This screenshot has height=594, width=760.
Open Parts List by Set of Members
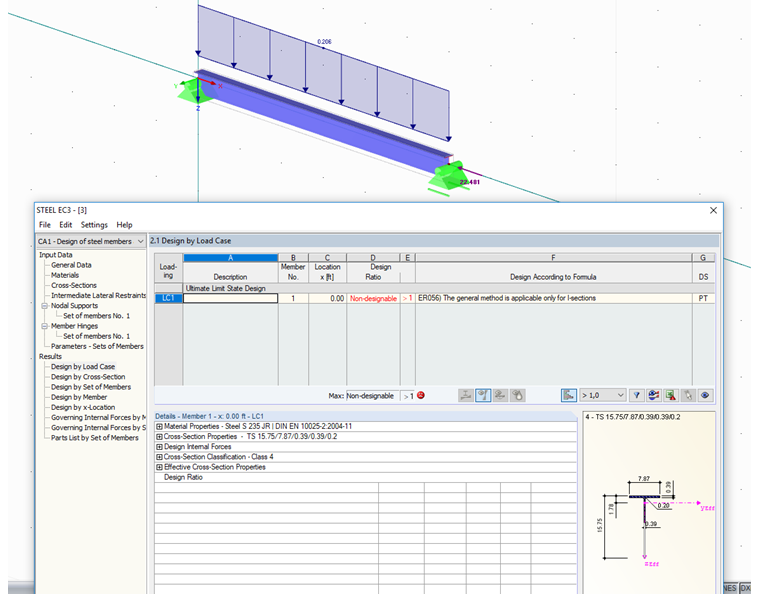[x=95, y=438]
